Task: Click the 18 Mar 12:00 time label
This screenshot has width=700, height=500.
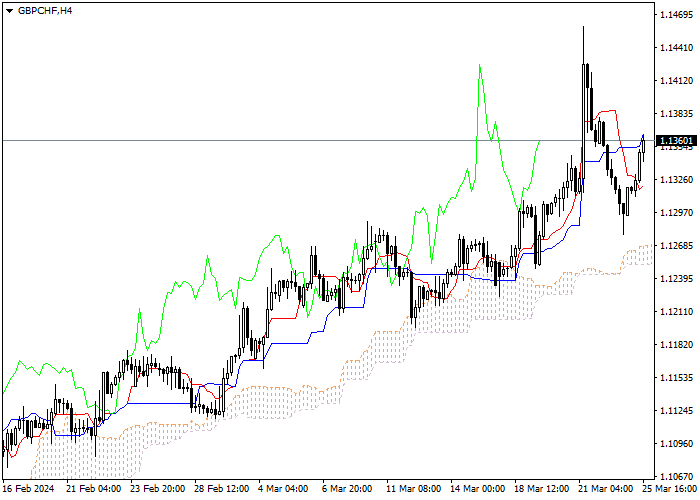Action: click(x=542, y=489)
